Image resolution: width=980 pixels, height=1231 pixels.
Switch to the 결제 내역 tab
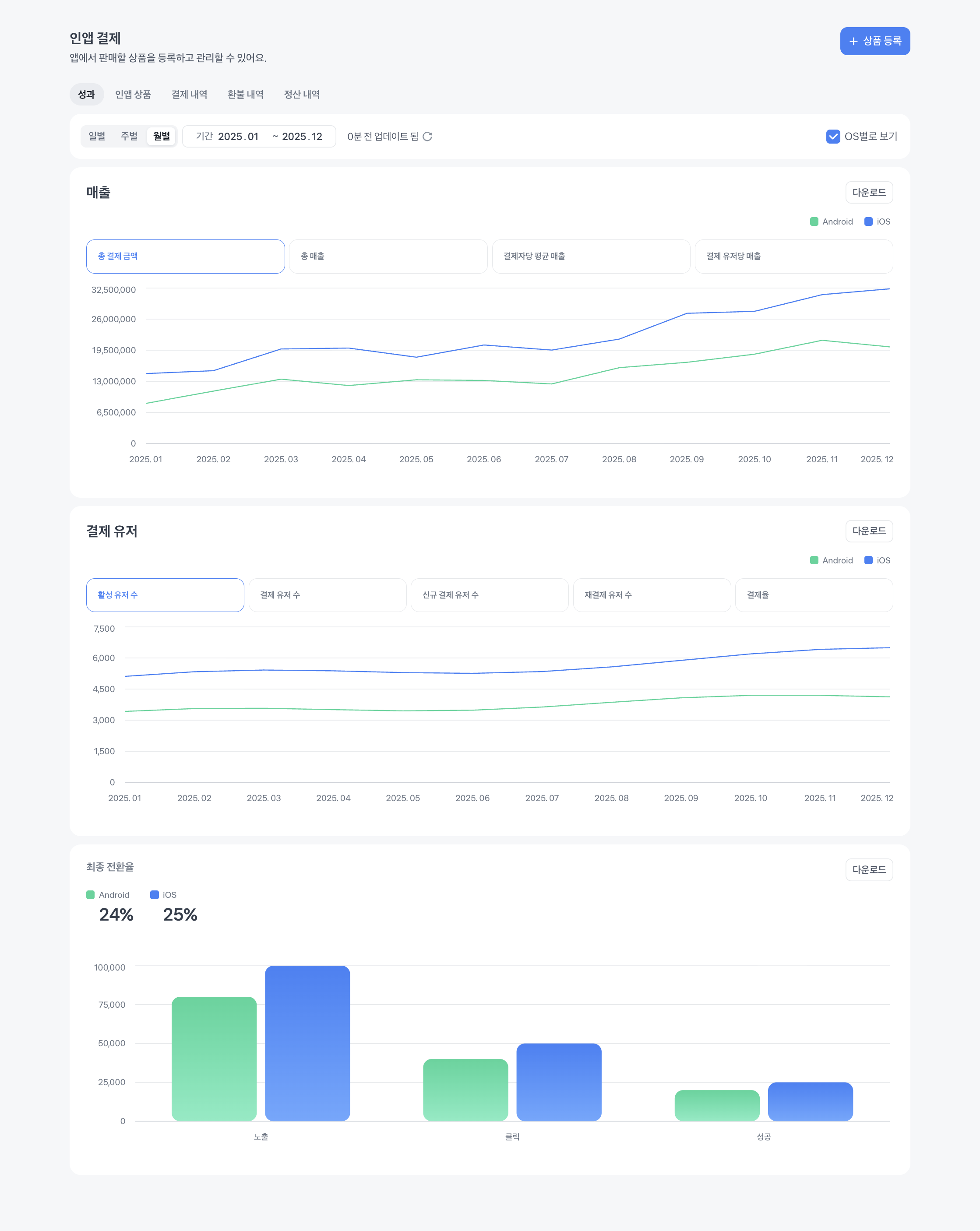(189, 94)
